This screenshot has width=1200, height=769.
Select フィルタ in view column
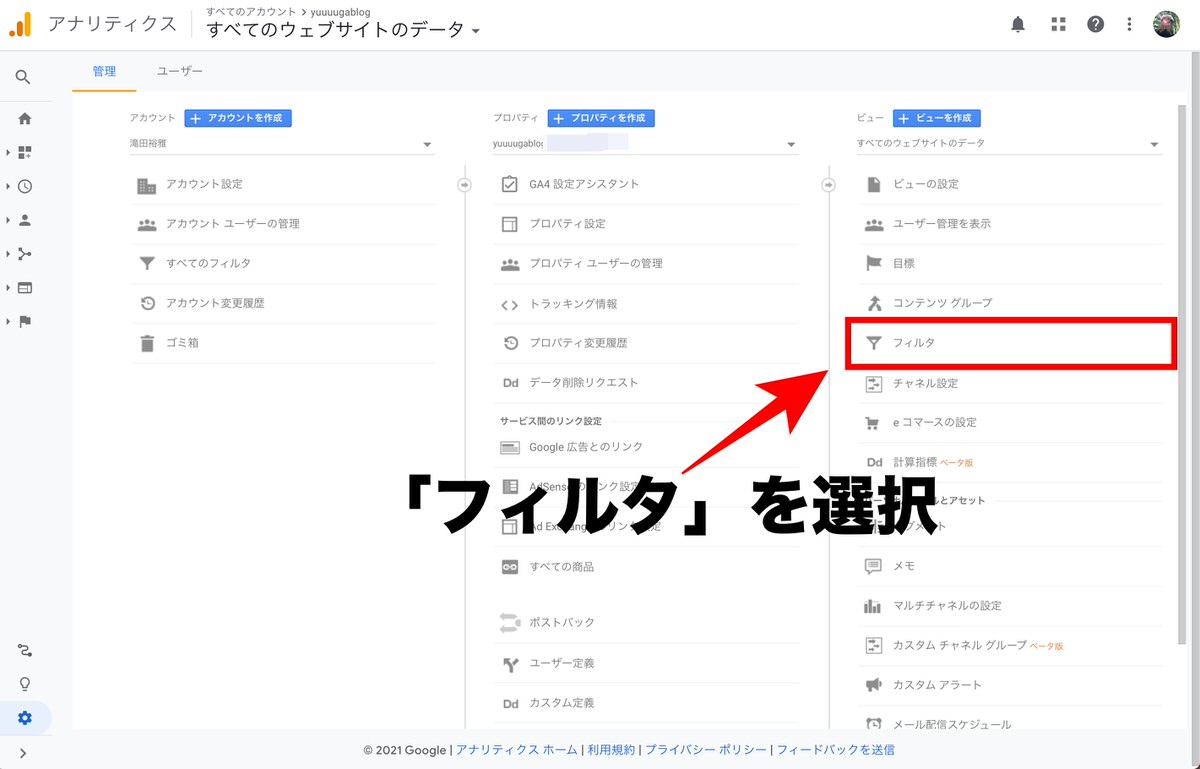pos(1009,343)
